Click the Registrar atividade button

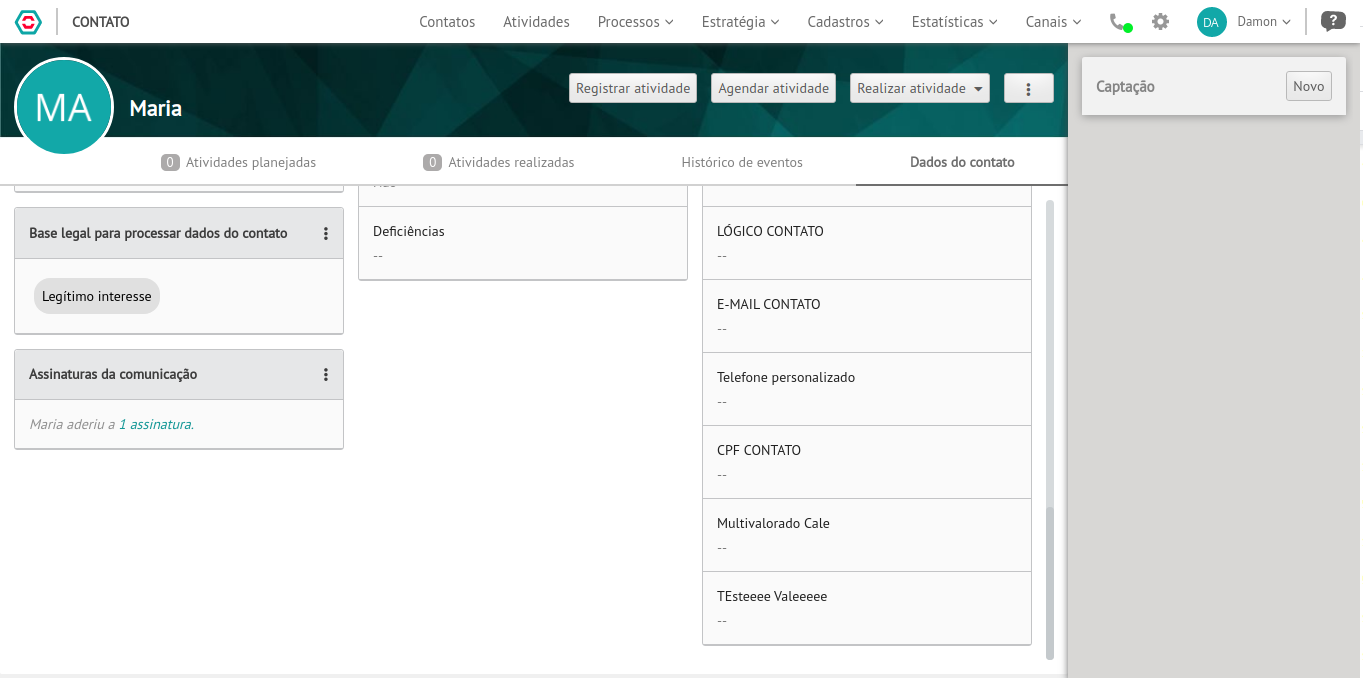click(x=633, y=88)
